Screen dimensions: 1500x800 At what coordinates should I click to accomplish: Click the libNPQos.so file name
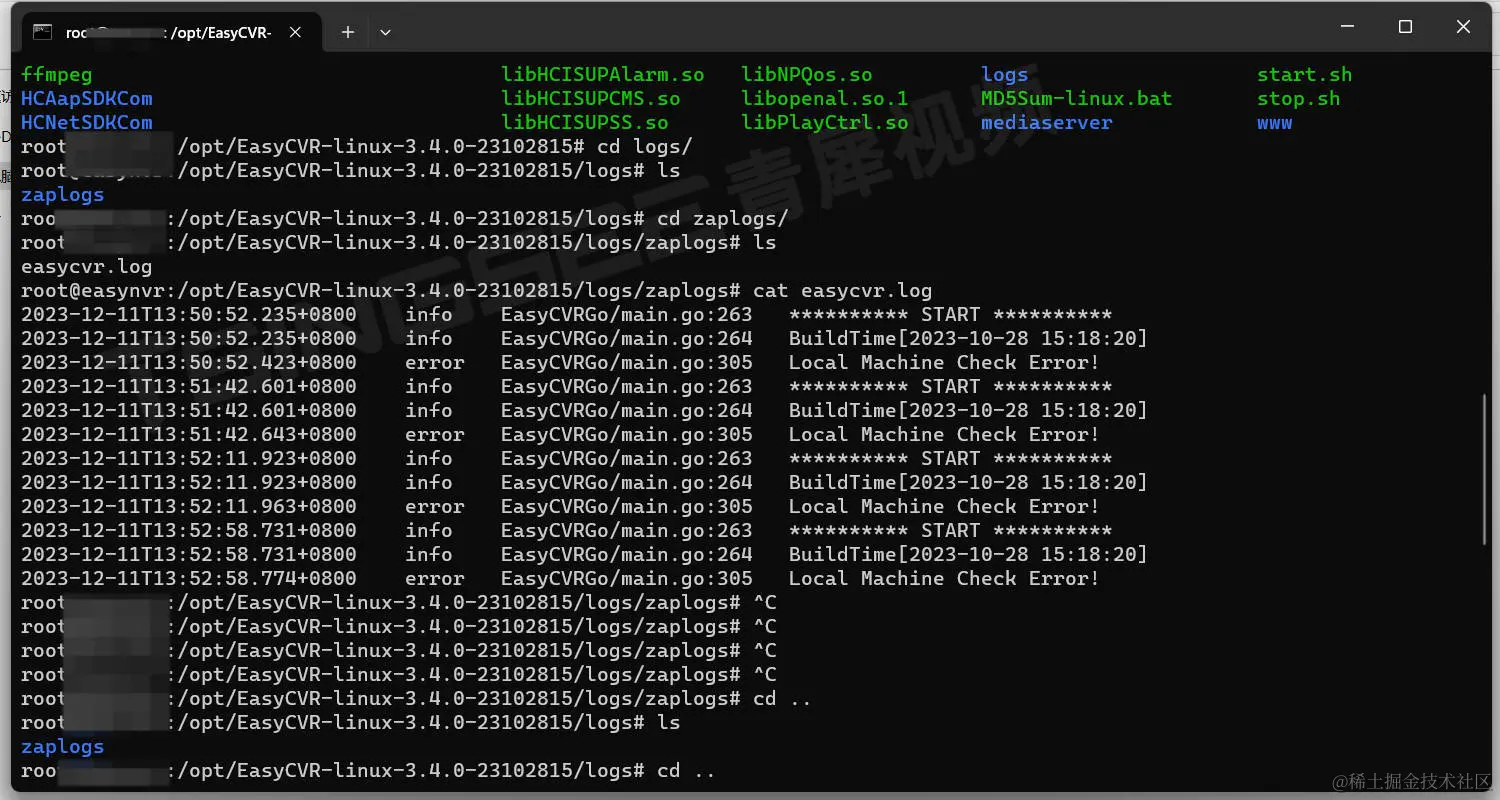(x=807, y=75)
